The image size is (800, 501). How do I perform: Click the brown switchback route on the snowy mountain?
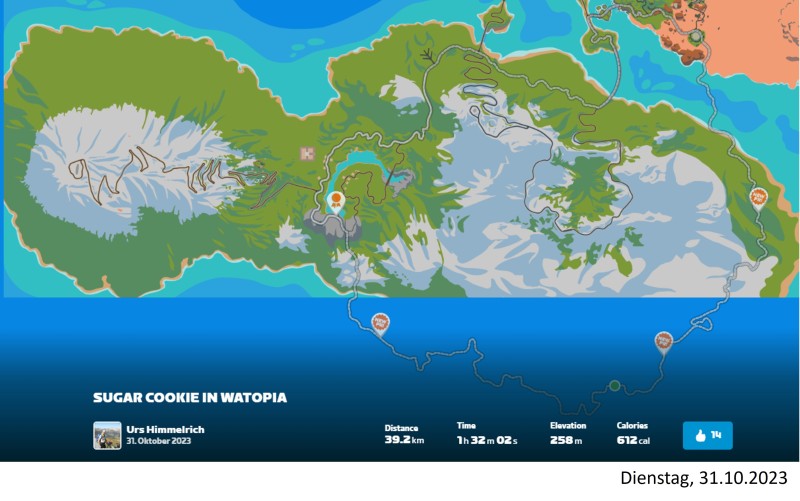point(150,173)
